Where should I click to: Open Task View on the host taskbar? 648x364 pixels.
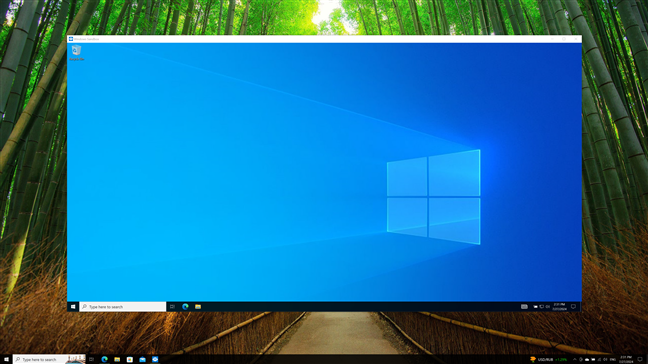pyautogui.click(x=92, y=359)
